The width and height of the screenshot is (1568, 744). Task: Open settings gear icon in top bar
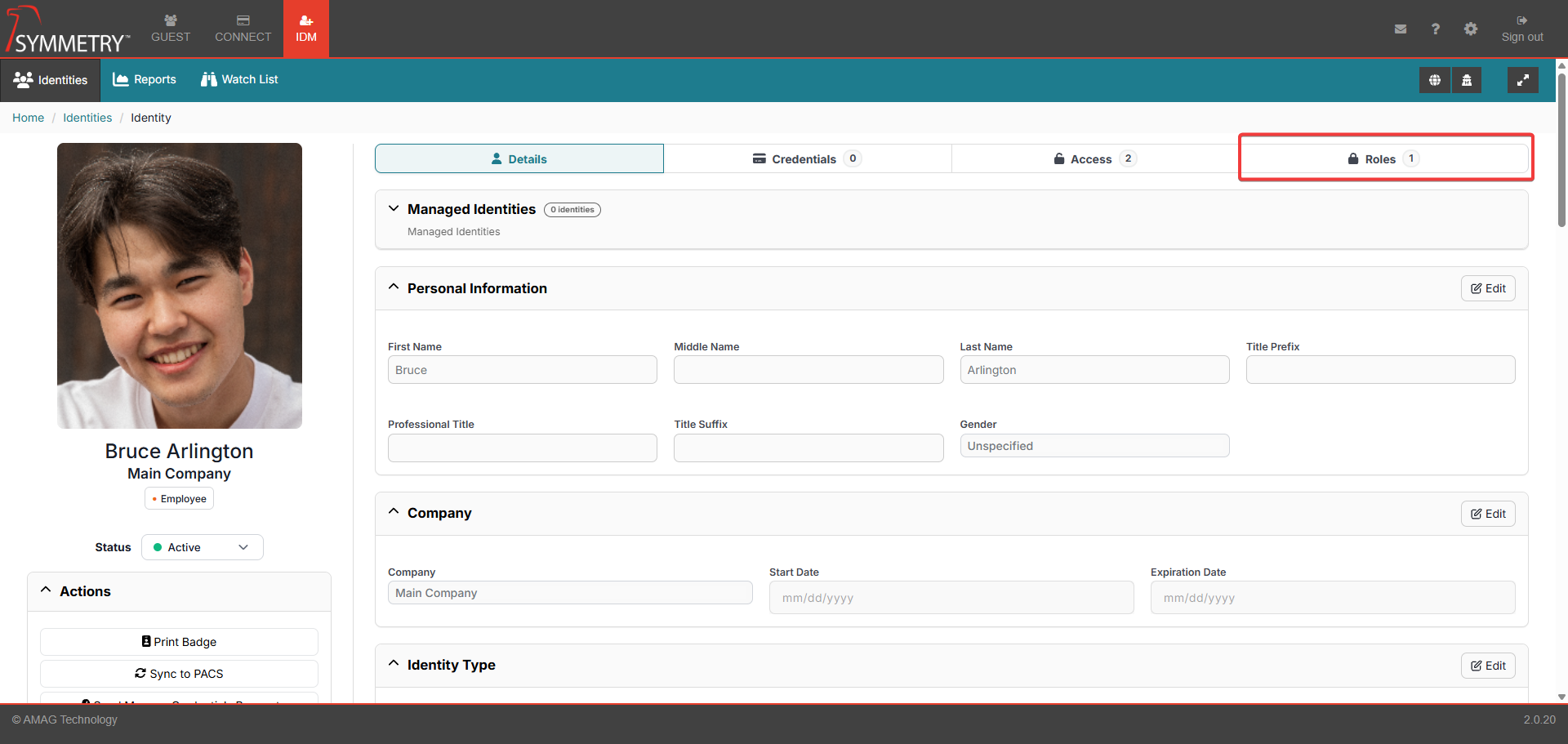1470,29
